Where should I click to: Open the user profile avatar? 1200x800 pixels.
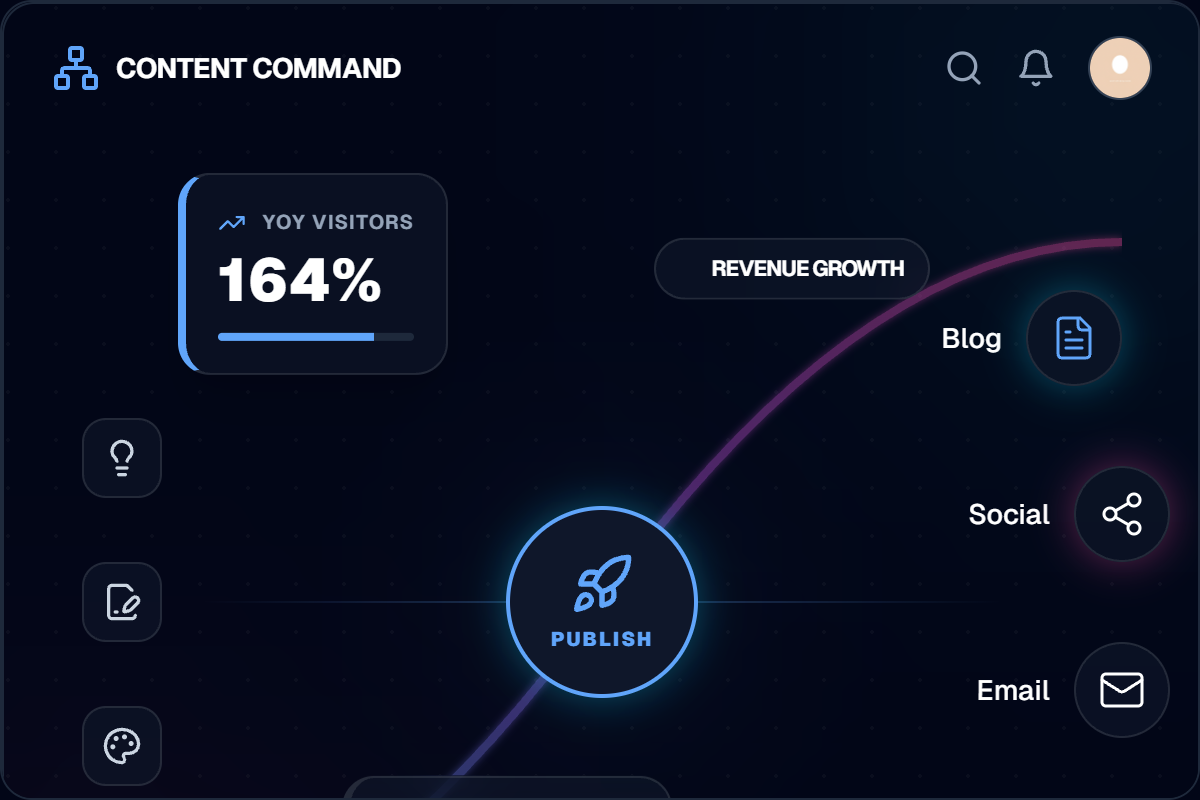coord(1119,68)
